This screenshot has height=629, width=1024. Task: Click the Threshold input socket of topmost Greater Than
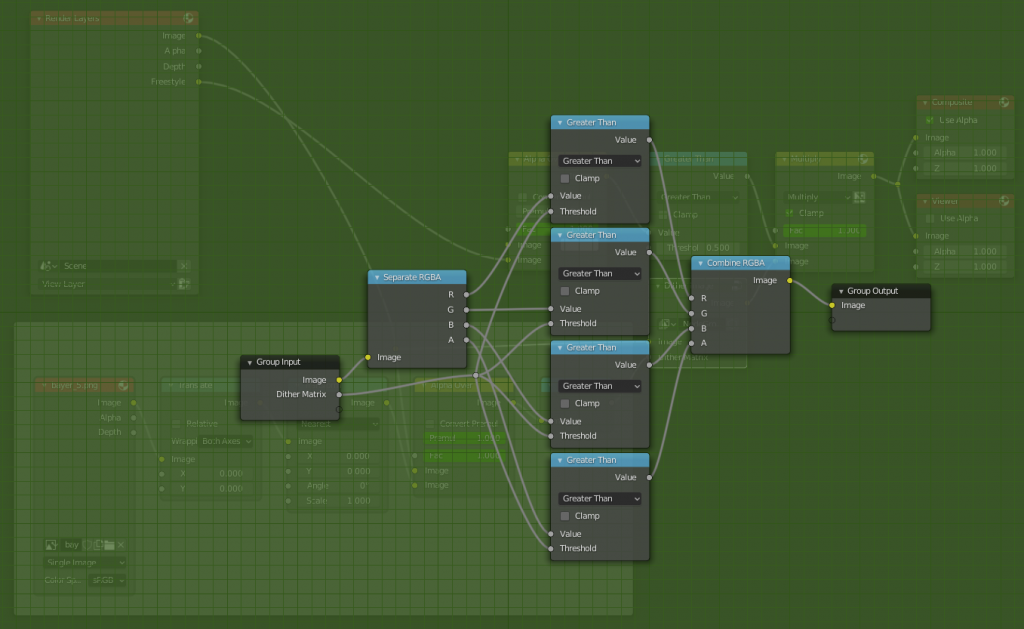(x=551, y=212)
